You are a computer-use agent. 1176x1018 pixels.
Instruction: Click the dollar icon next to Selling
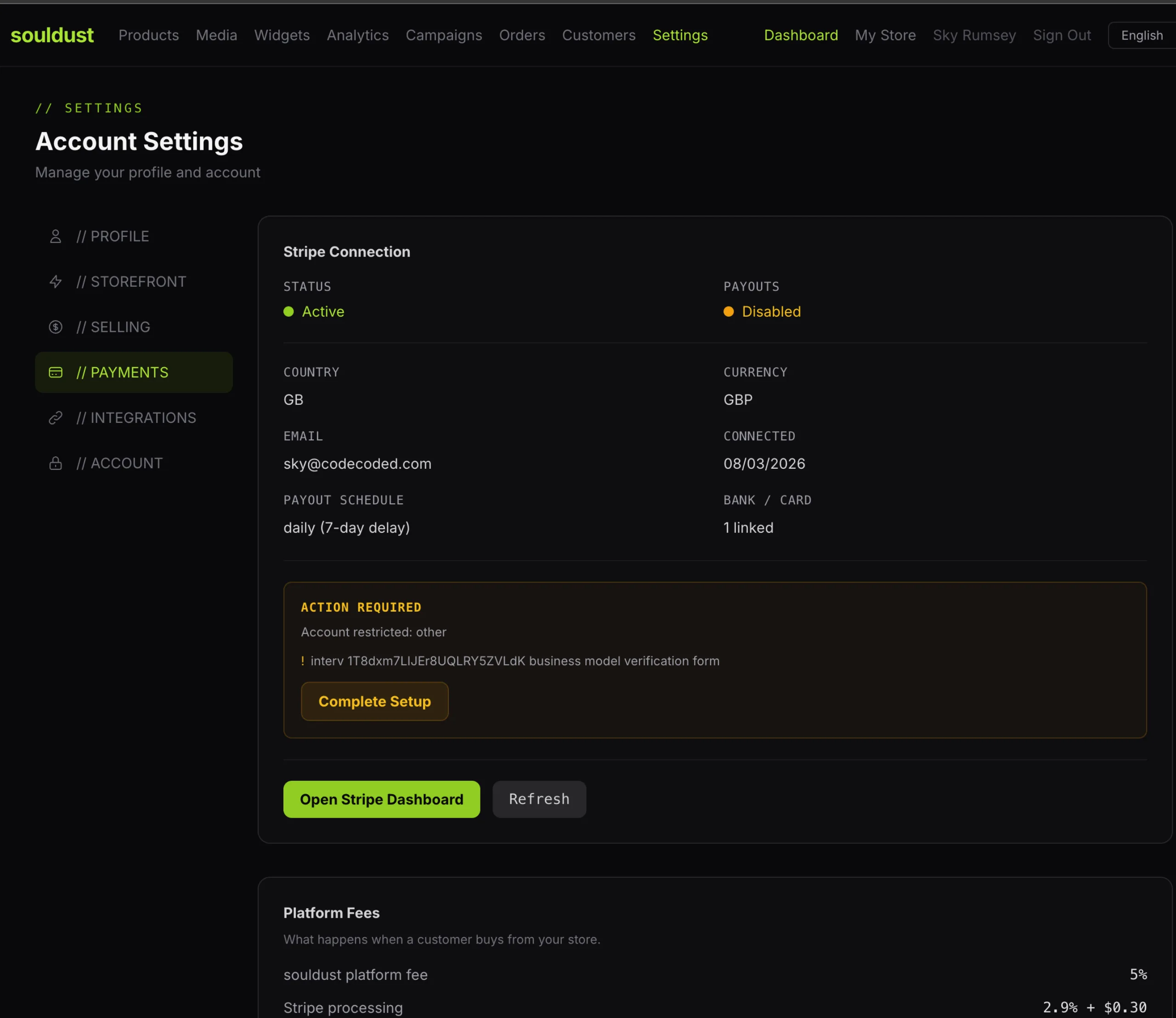(55, 327)
